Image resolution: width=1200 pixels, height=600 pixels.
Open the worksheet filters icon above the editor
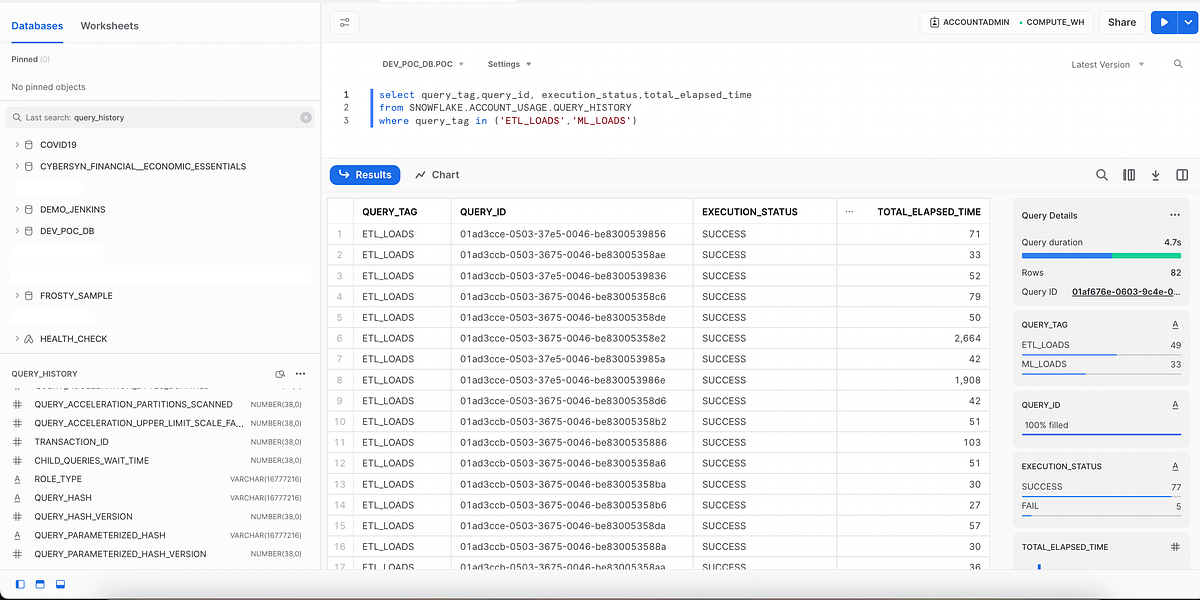point(345,21)
